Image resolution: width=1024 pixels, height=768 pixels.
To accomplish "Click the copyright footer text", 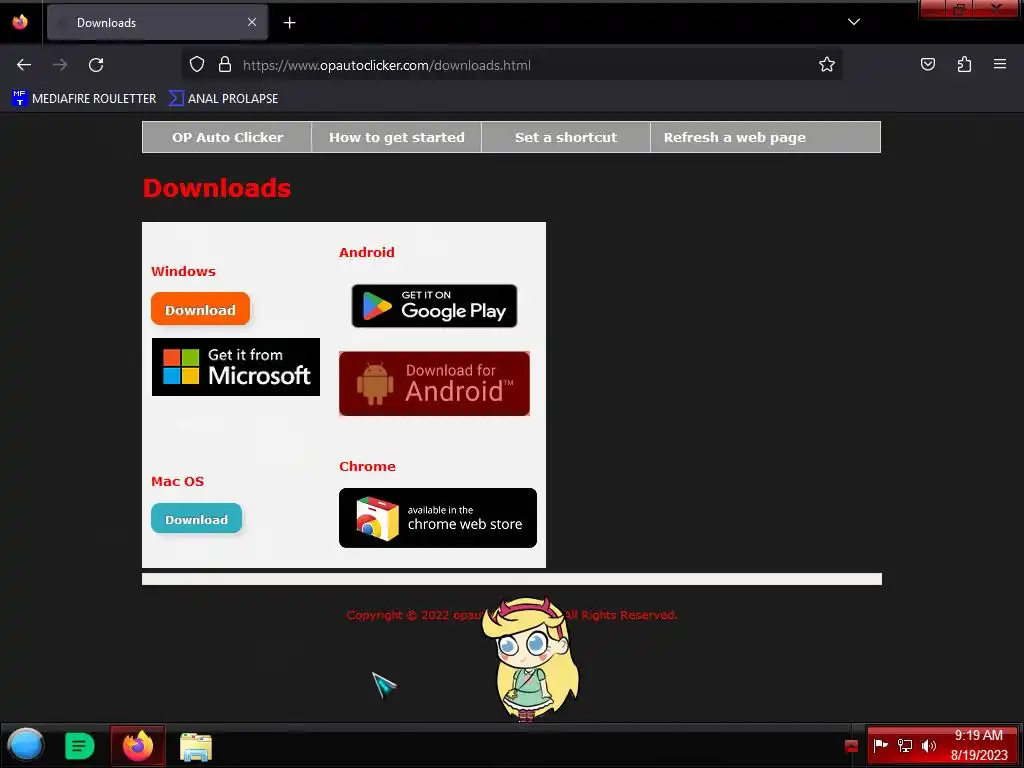I will click(512, 615).
